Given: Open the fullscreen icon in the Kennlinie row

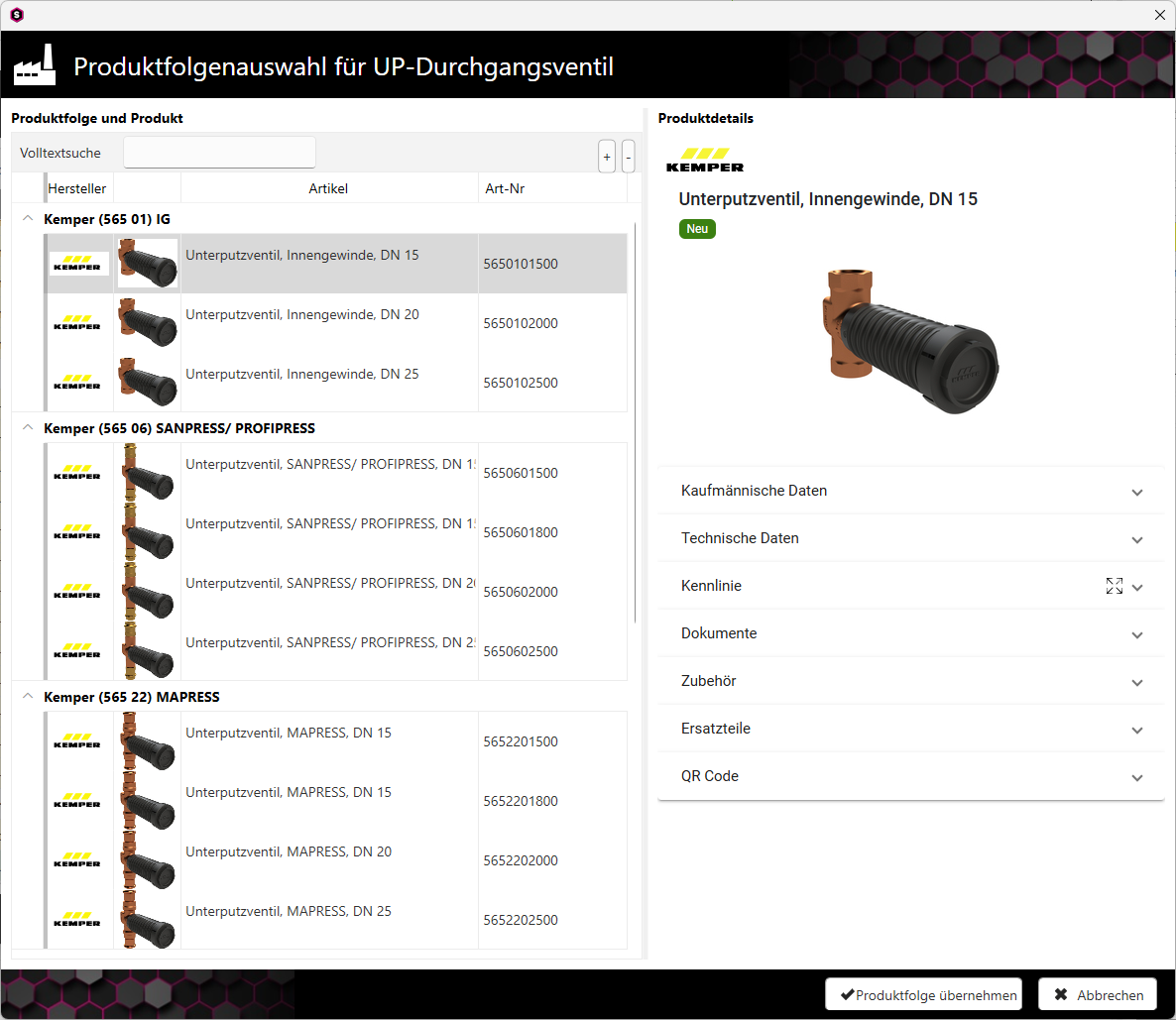Looking at the screenshot, I should [x=1114, y=586].
